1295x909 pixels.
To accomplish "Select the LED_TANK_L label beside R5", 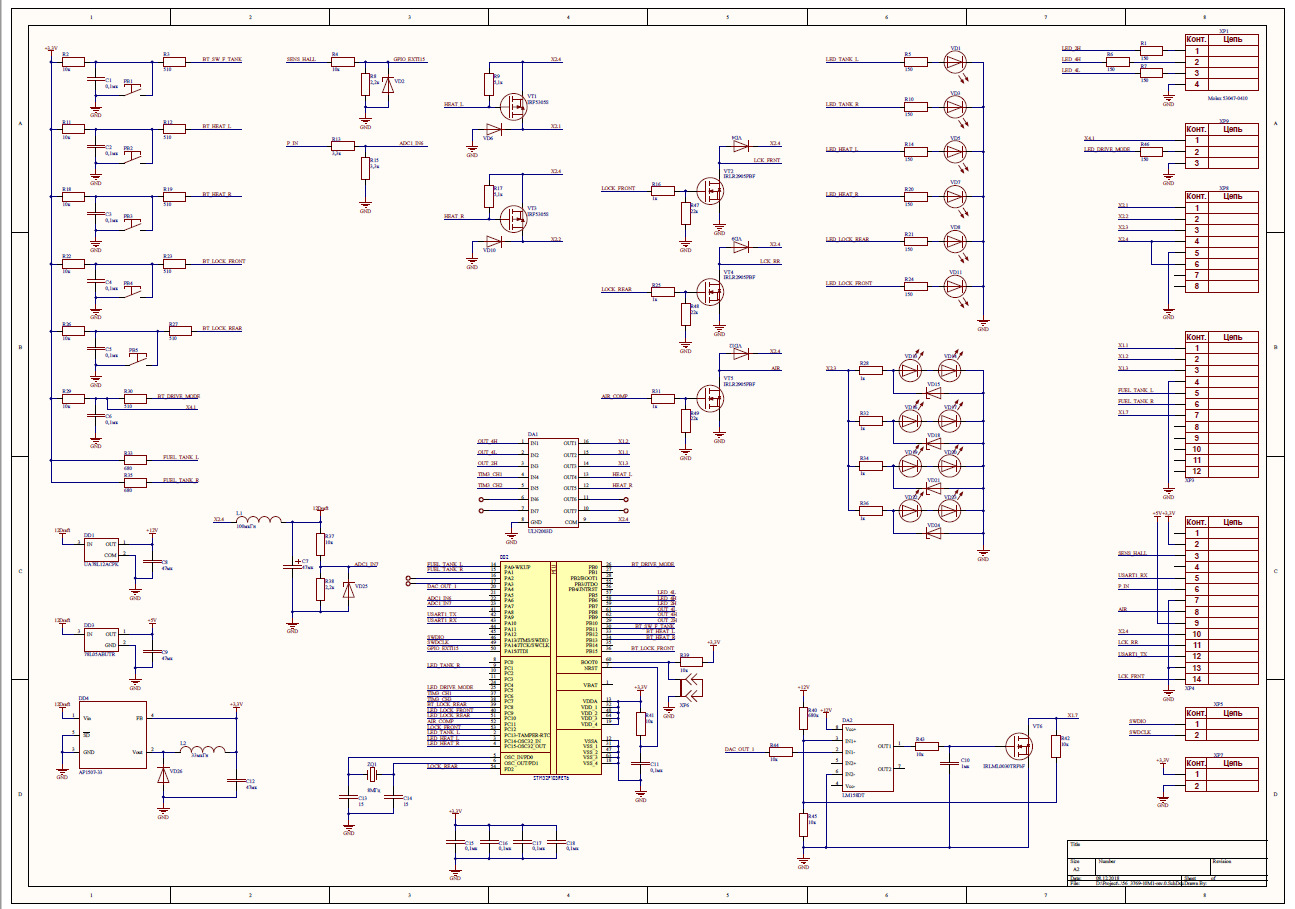I will pyautogui.click(x=843, y=60).
